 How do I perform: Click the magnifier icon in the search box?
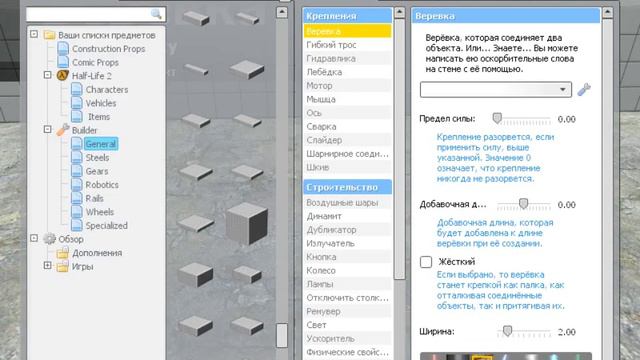pyautogui.click(x=156, y=14)
